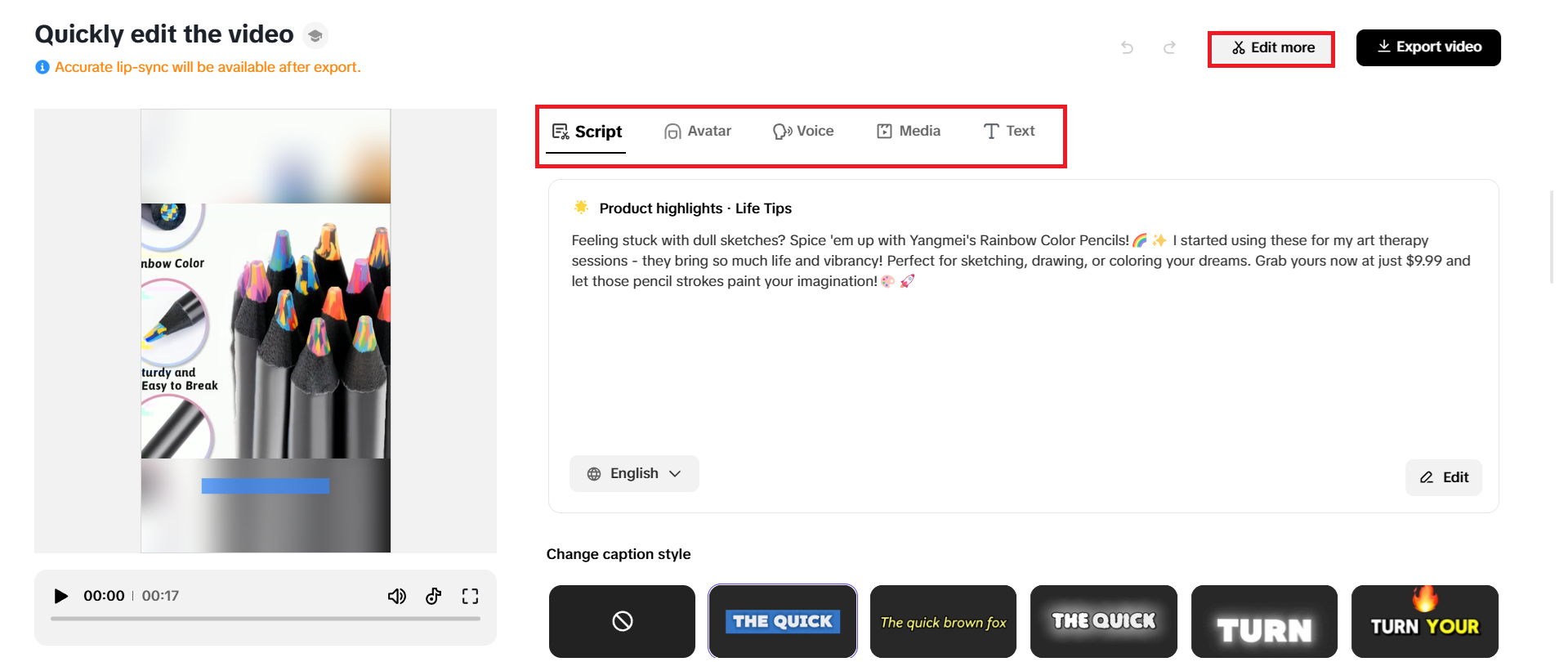This screenshot has height=662, width=1568.
Task: Click the Edit more button
Action: (x=1273, y=47)
